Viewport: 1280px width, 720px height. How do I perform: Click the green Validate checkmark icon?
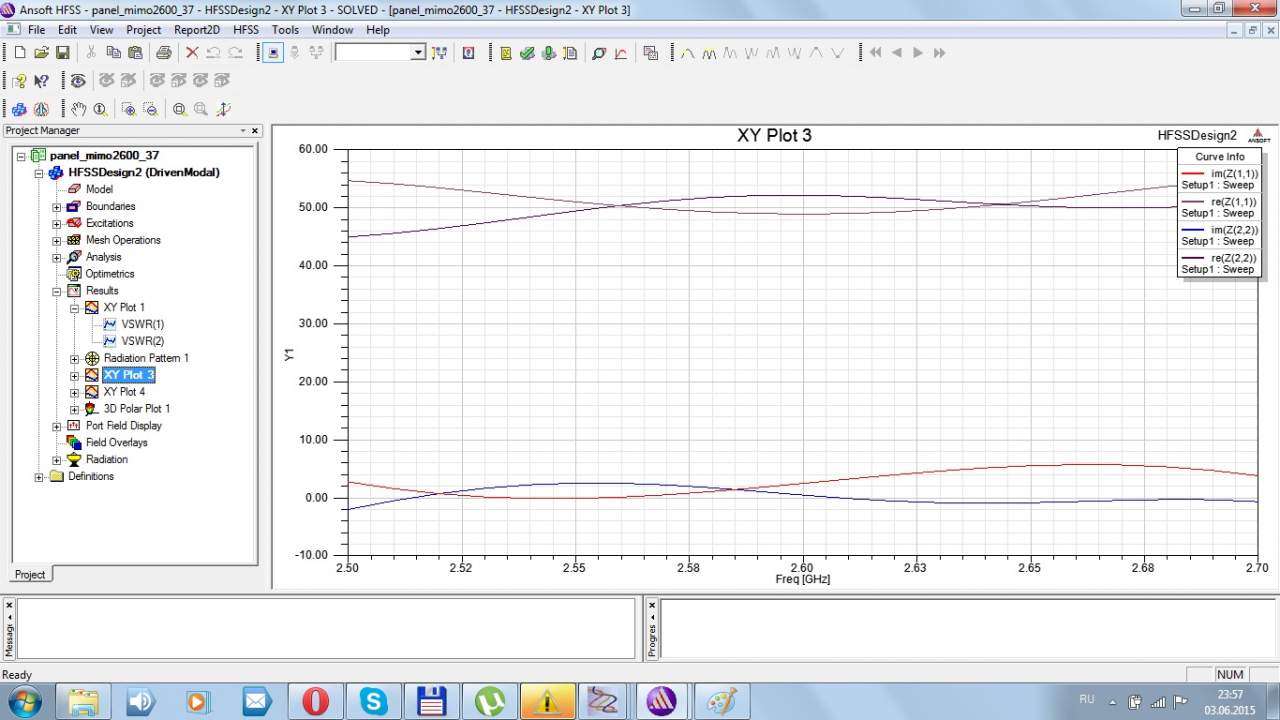[527, 53]
